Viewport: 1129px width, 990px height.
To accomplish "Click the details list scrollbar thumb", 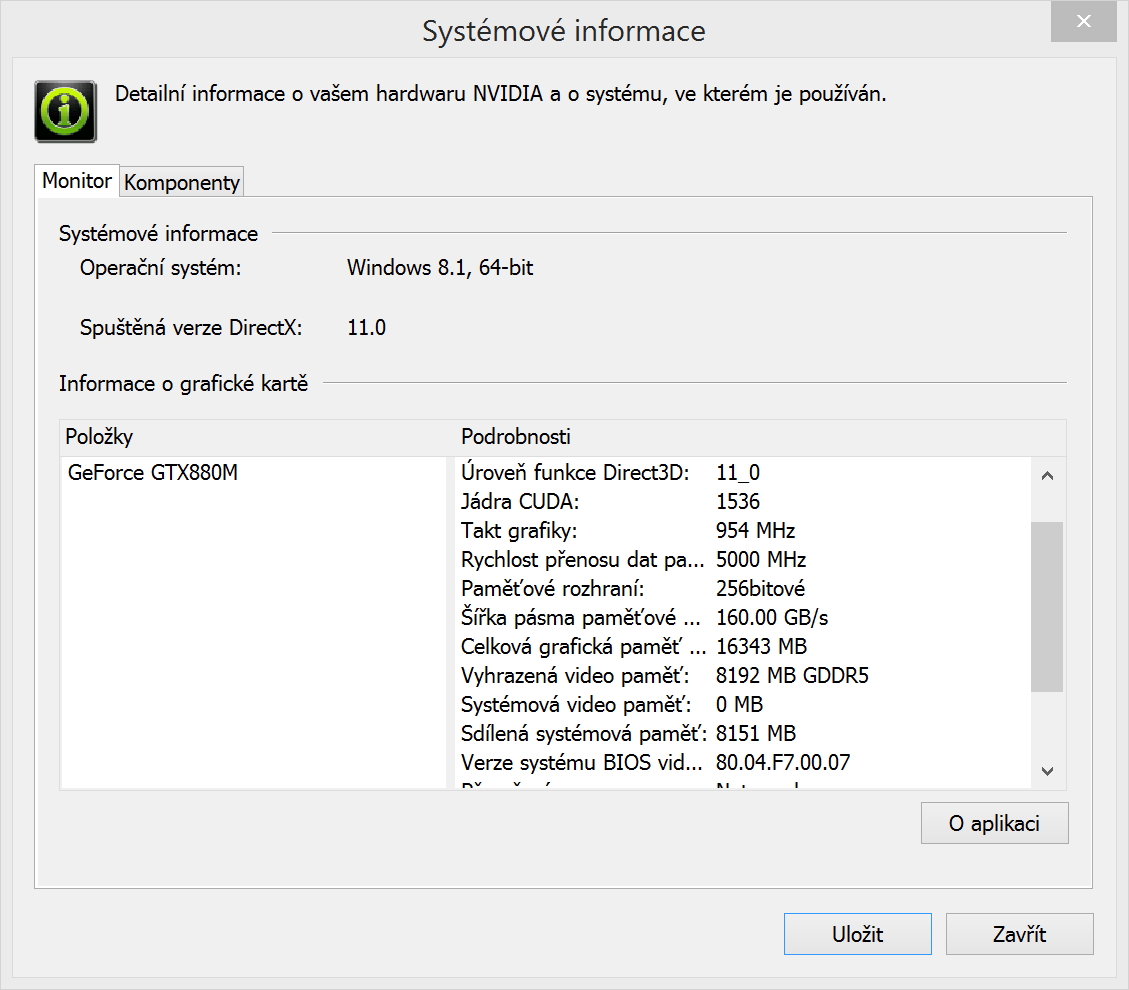I will pyautogui.click(x=1047, y=605).
